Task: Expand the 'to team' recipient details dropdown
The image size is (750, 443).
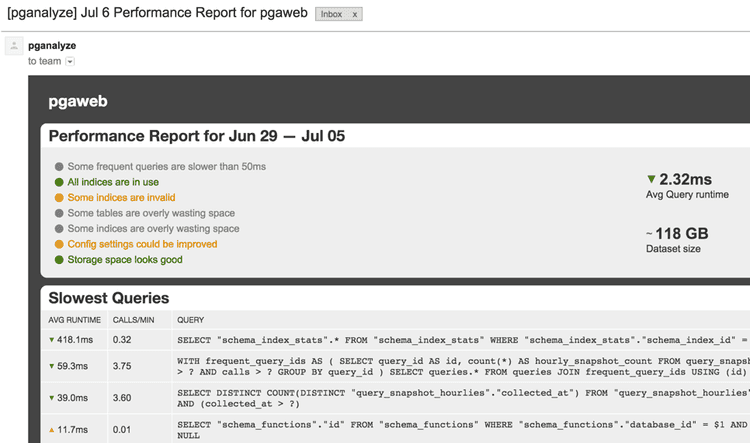Action: pos(70,61)
